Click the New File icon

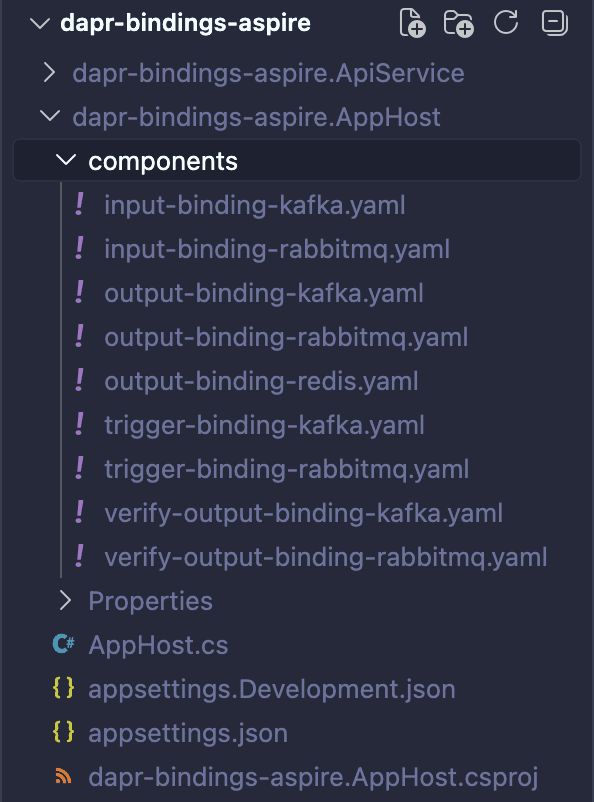[x=412, y=23]
